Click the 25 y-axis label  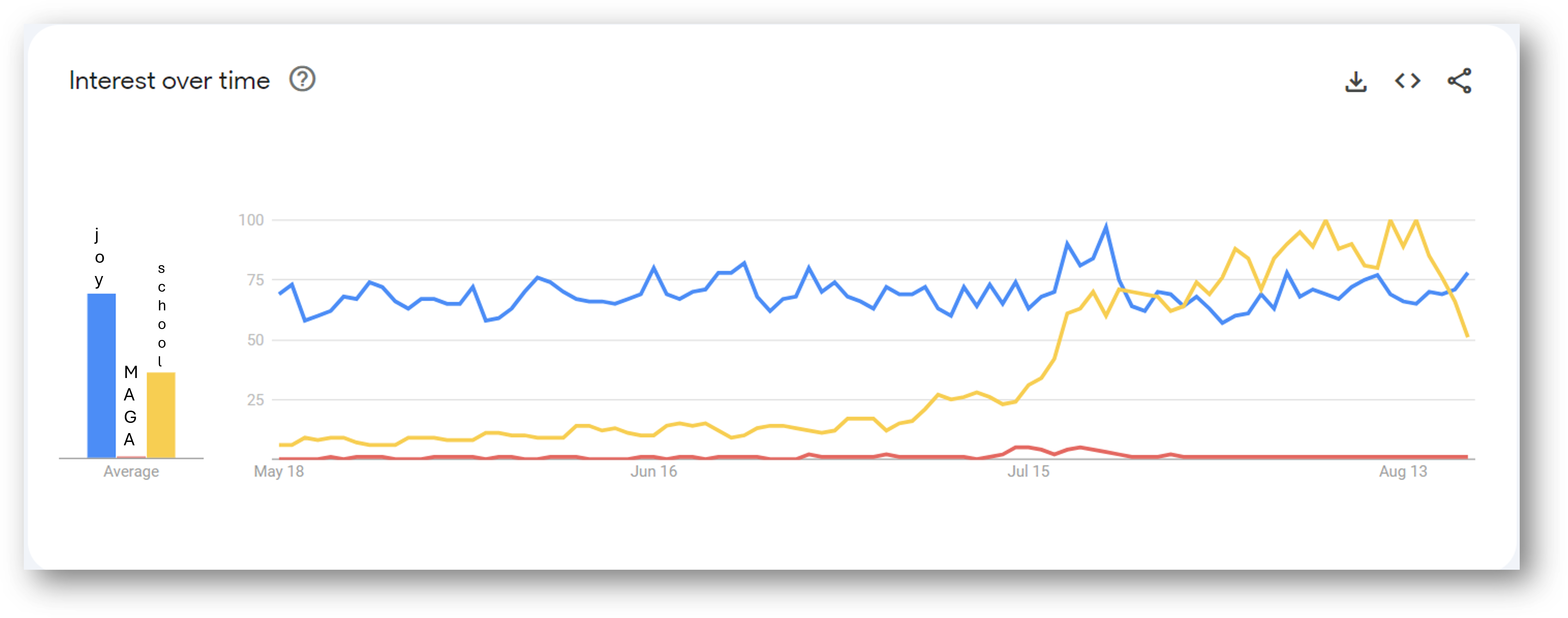(x=255, y=400)
